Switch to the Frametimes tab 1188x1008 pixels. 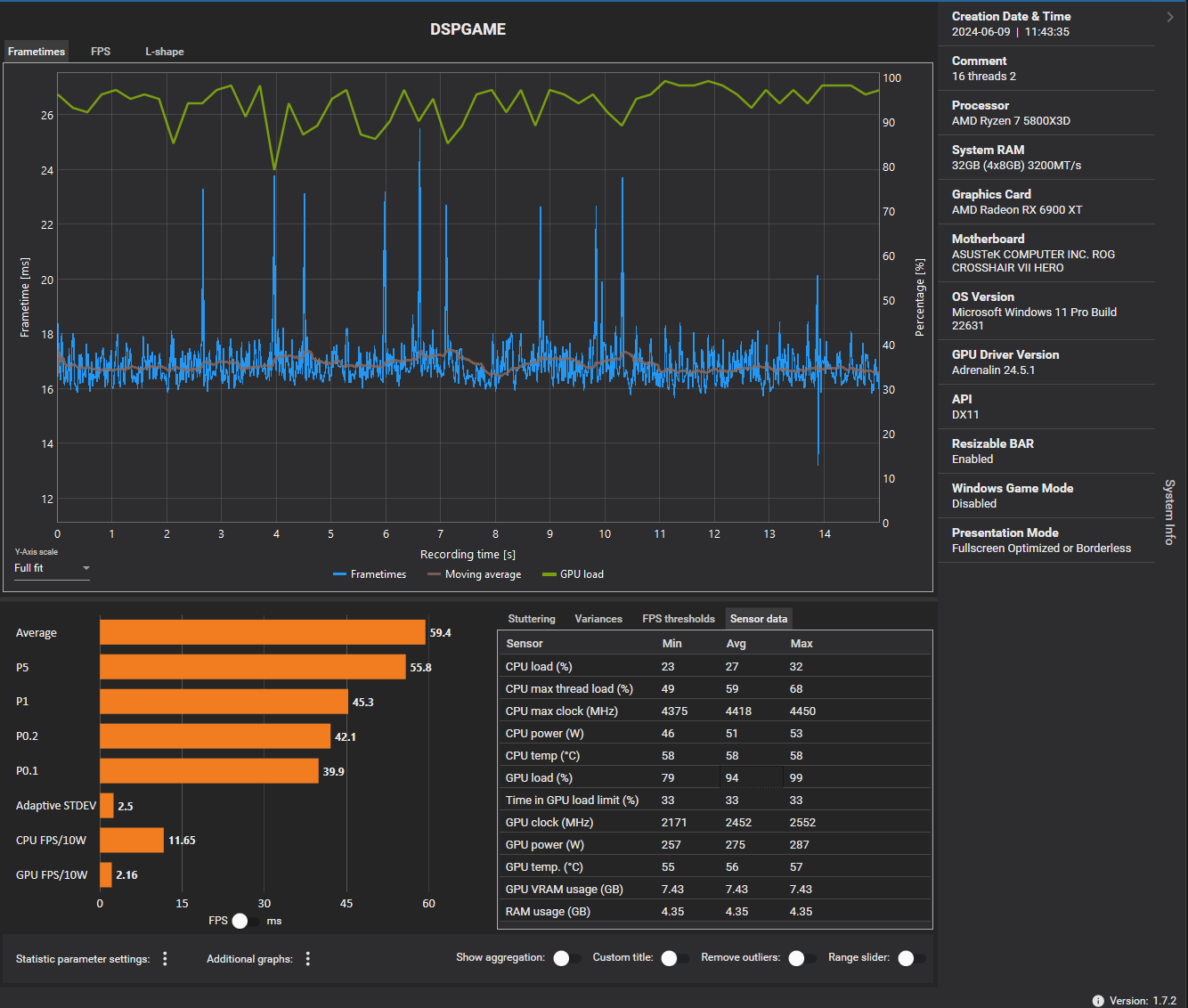point(37,52)
